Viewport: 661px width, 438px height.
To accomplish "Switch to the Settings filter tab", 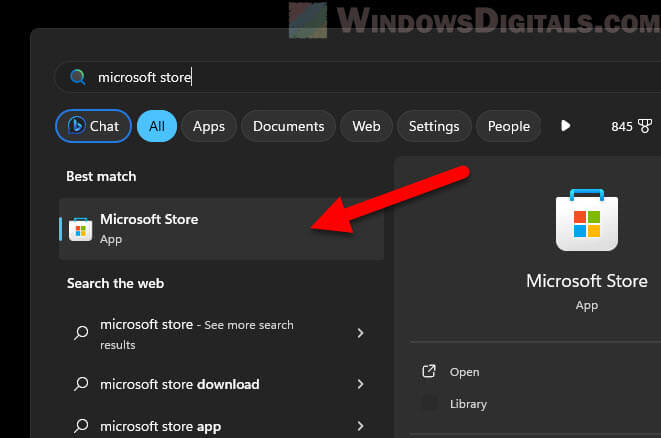I will point(434,126).
